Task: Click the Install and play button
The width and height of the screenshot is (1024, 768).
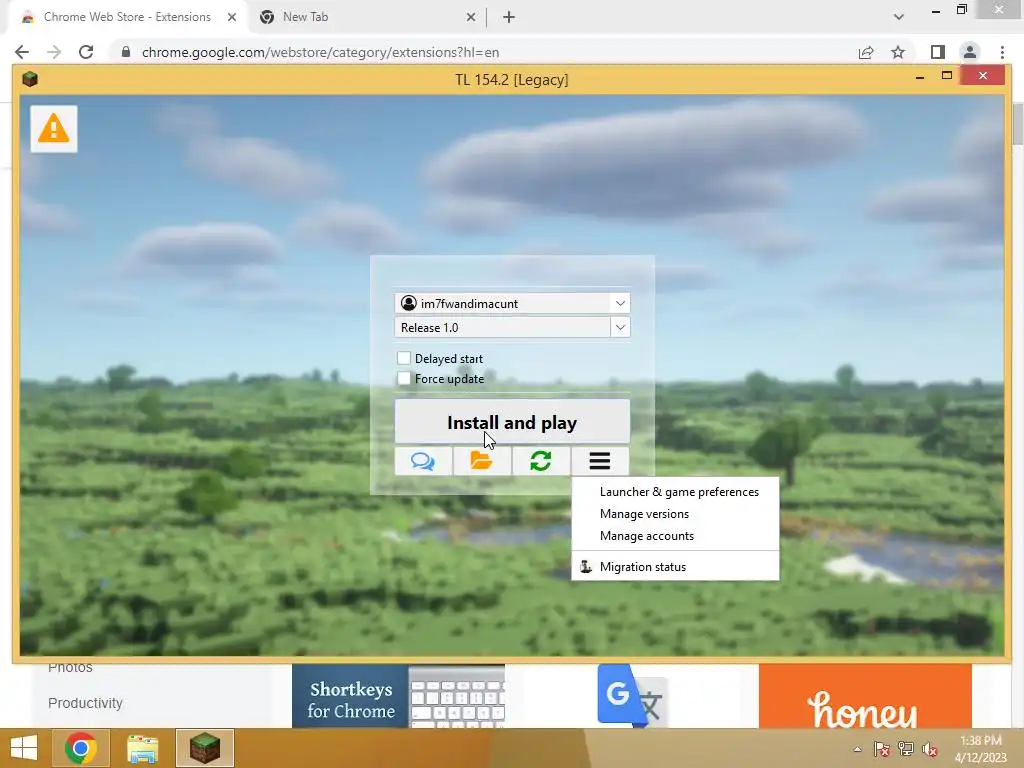Action: point(512,423)
